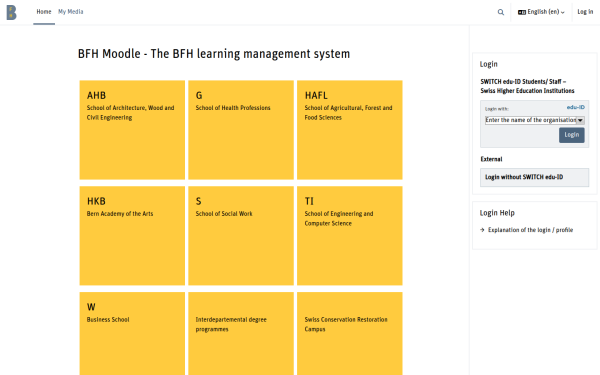Open the AHB school tile
This screenshot has width=600, height=375.
(x=132, y=130)
